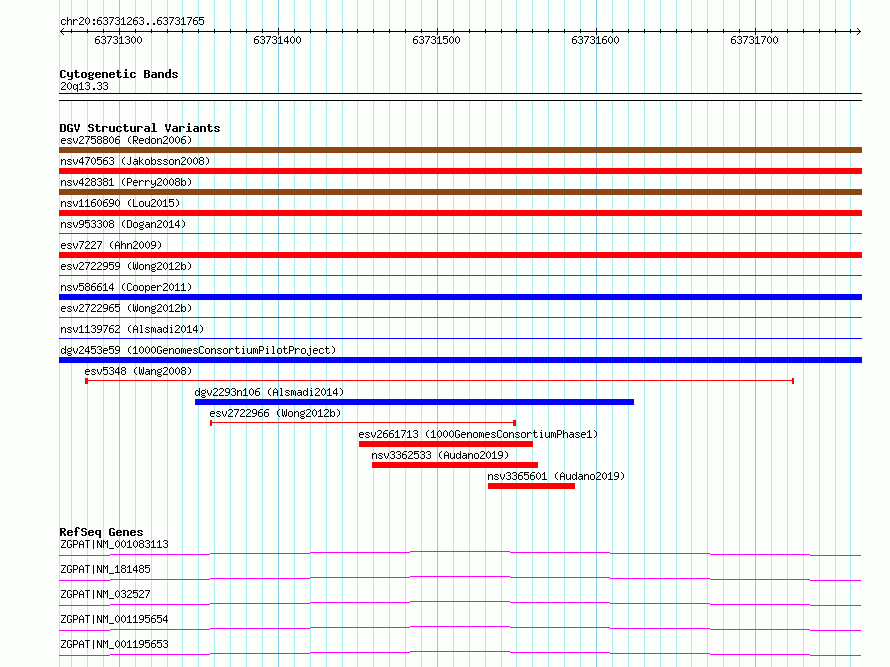Click the red bar of nsv3362533
This screenshot has height=667, width=890.
[455, 465]
